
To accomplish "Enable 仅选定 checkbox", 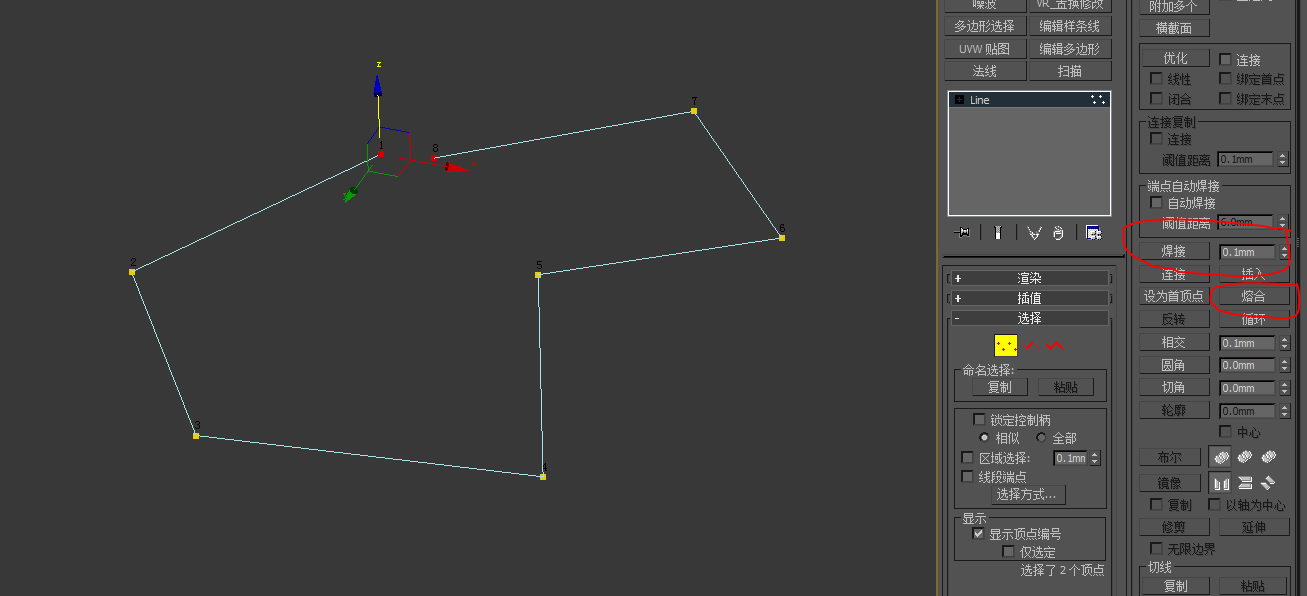I will coord(1008,551).
